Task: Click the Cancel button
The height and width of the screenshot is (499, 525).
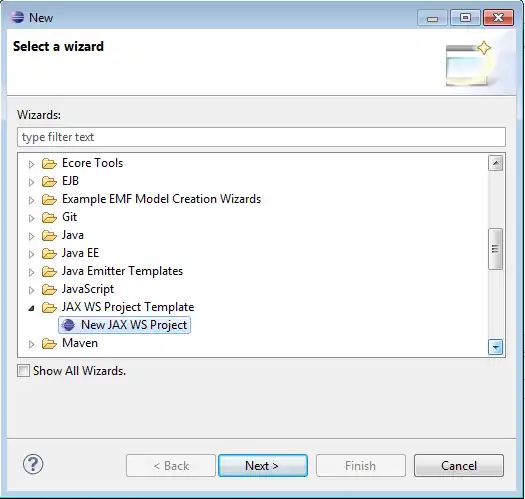Action: (x=459, y=466)
